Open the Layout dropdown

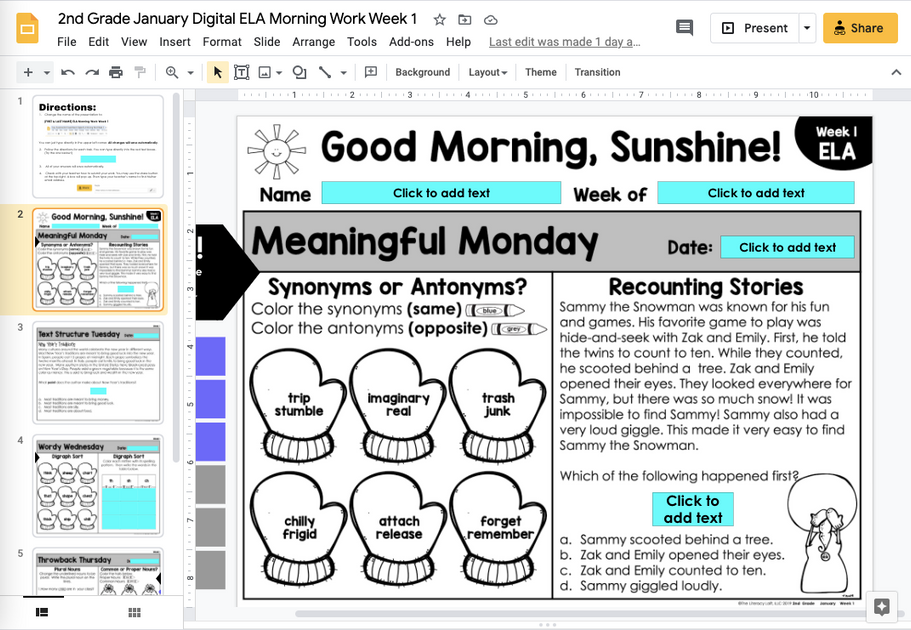[487, 72]
